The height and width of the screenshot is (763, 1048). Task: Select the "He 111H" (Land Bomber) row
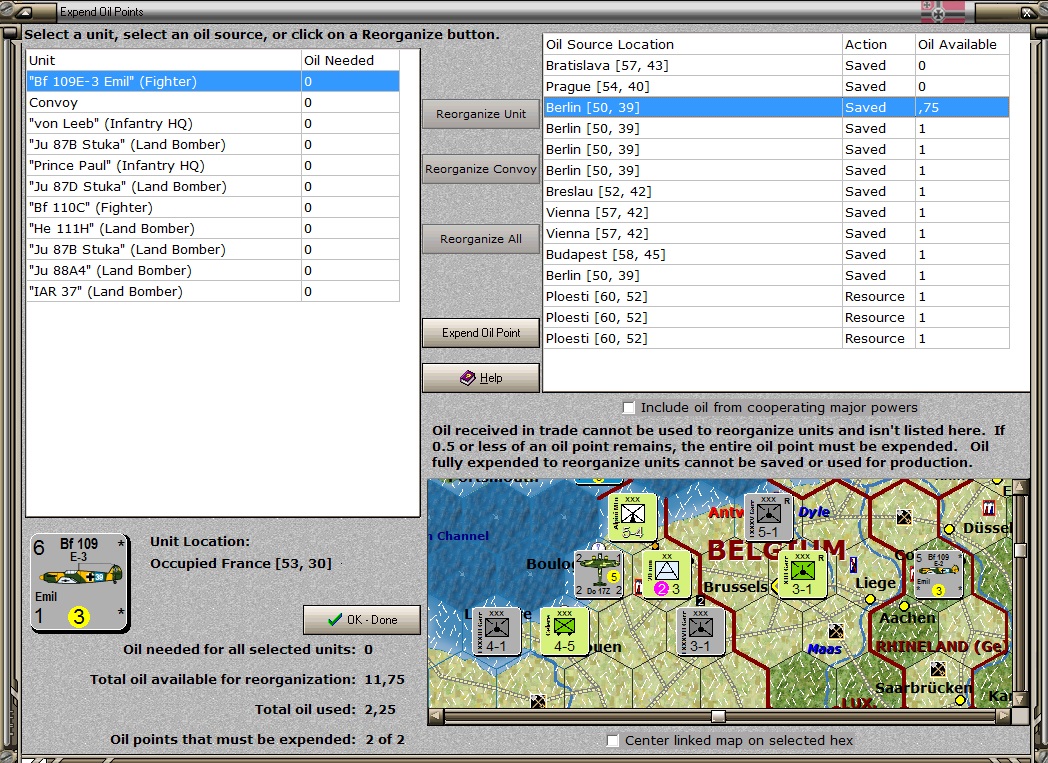[213, 228]
